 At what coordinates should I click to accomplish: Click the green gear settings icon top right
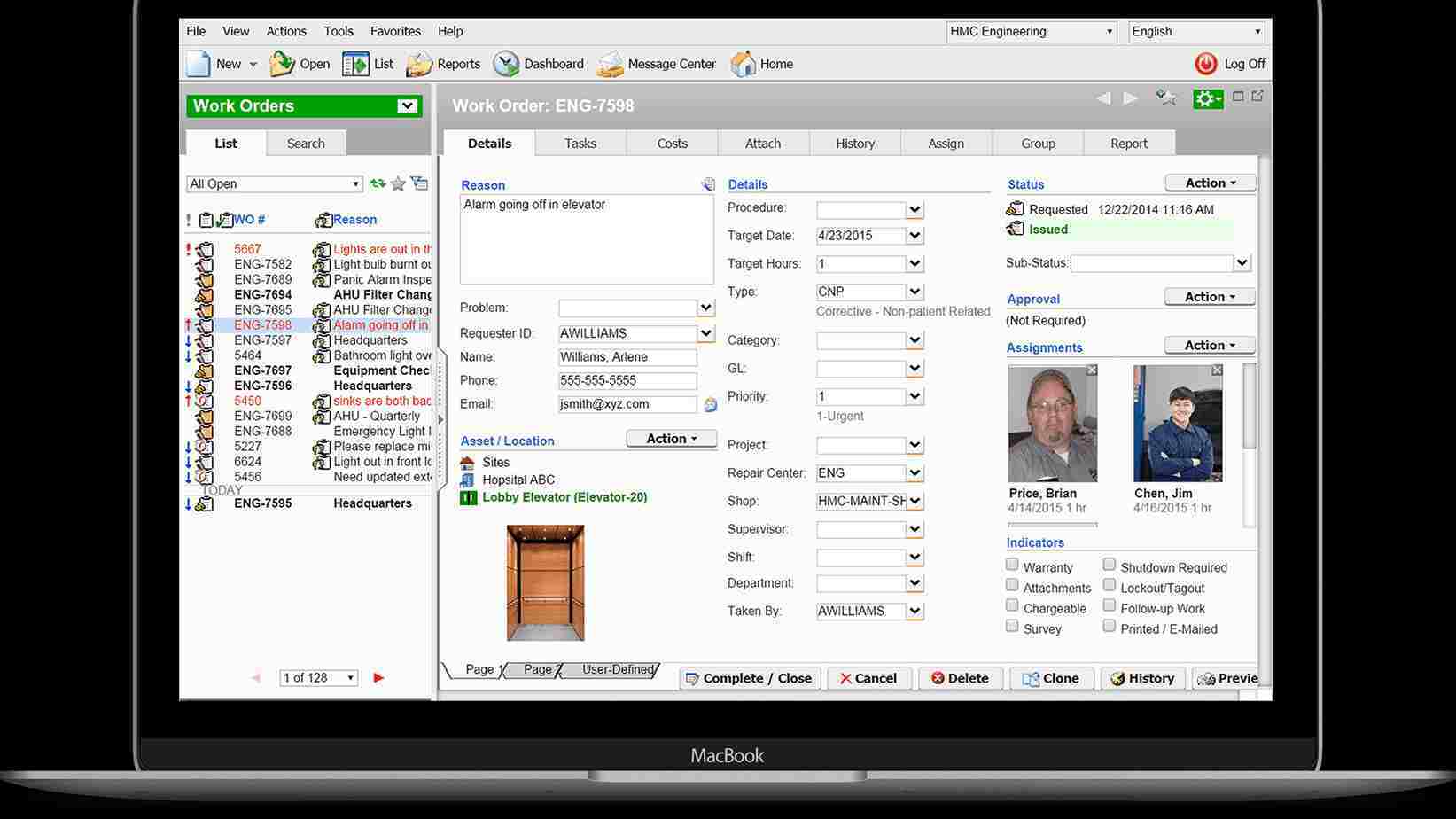1206,98
